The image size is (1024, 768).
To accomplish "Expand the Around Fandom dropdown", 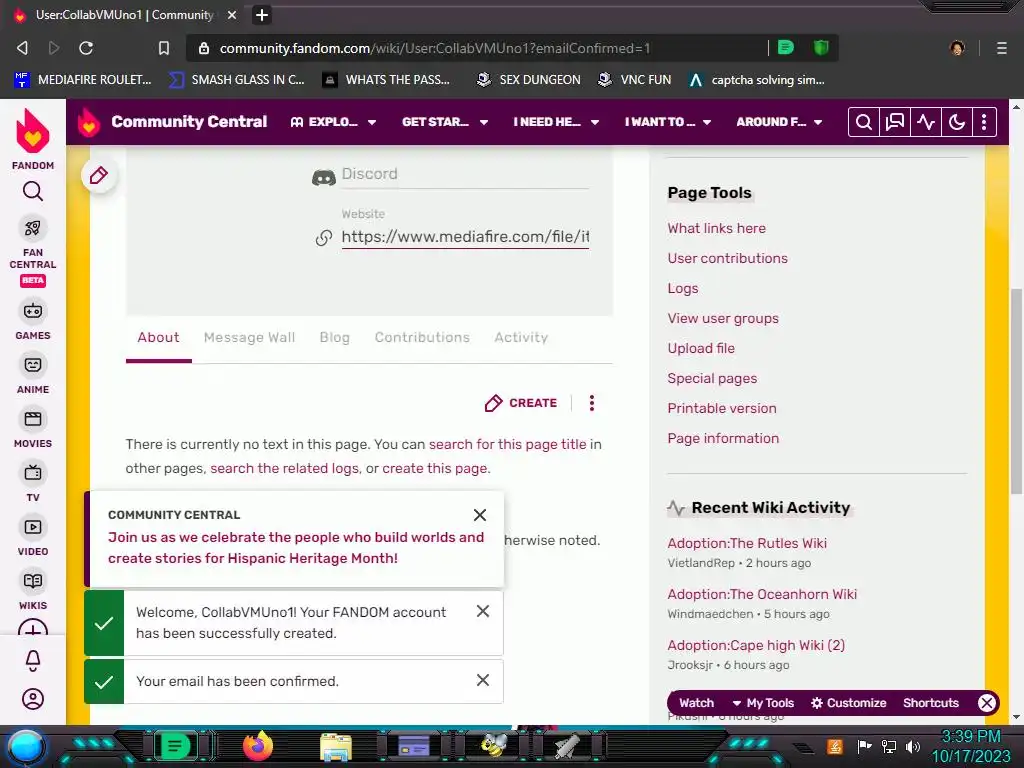I will pos(779,122).
